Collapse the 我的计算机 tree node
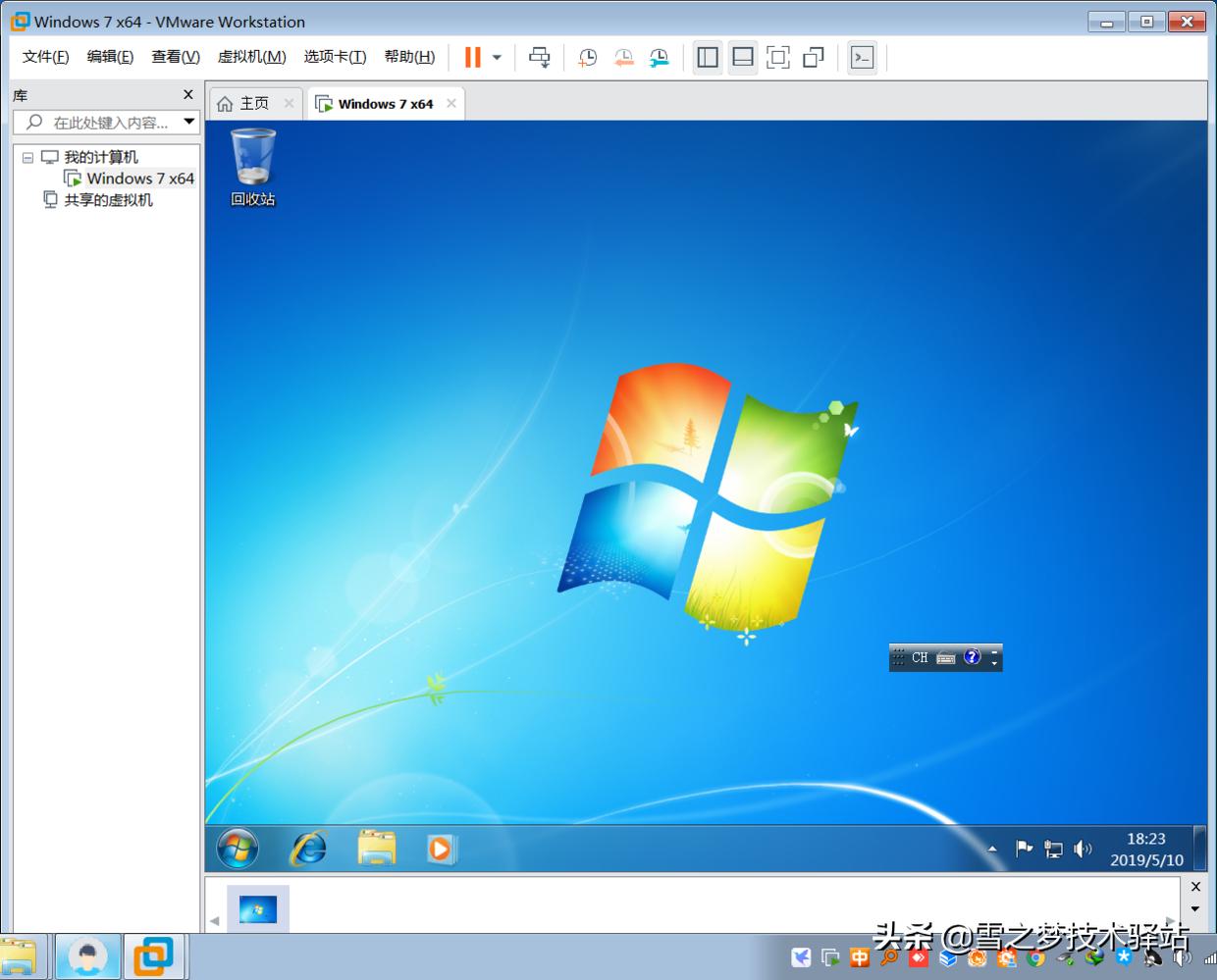The image size is (1217, 980). pyautogui.click(x=27, y=157)
